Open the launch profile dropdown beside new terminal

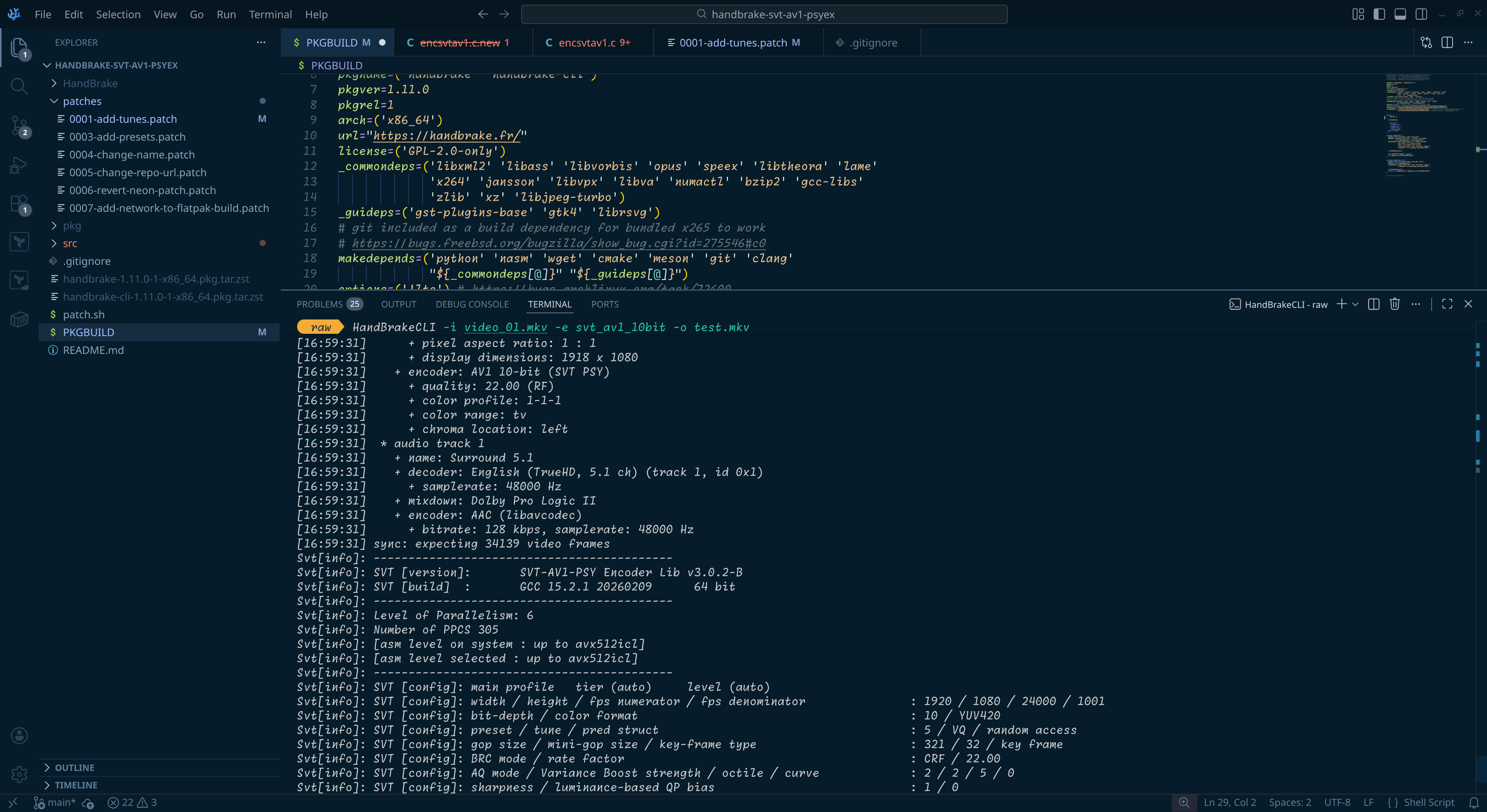click(x=1355, y=304)
